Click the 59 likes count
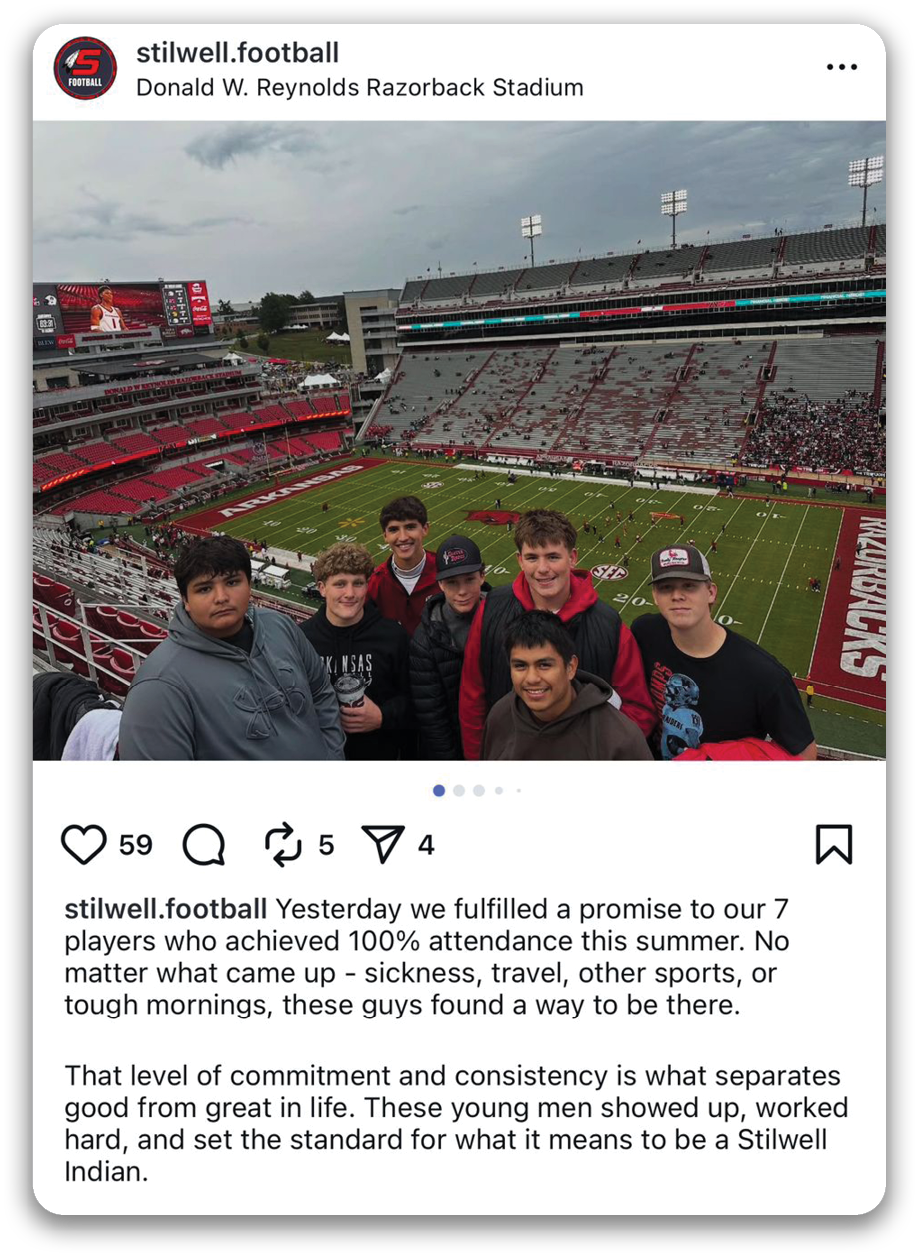The width and height of the screenshot is (919, 1257). (x=136, y=846)
